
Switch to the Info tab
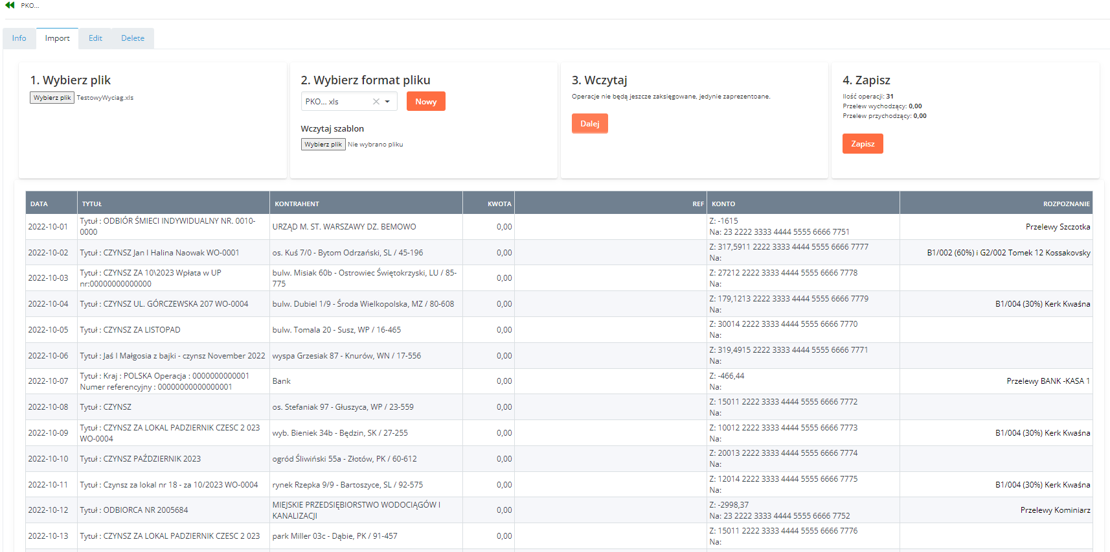pos(19,38)
